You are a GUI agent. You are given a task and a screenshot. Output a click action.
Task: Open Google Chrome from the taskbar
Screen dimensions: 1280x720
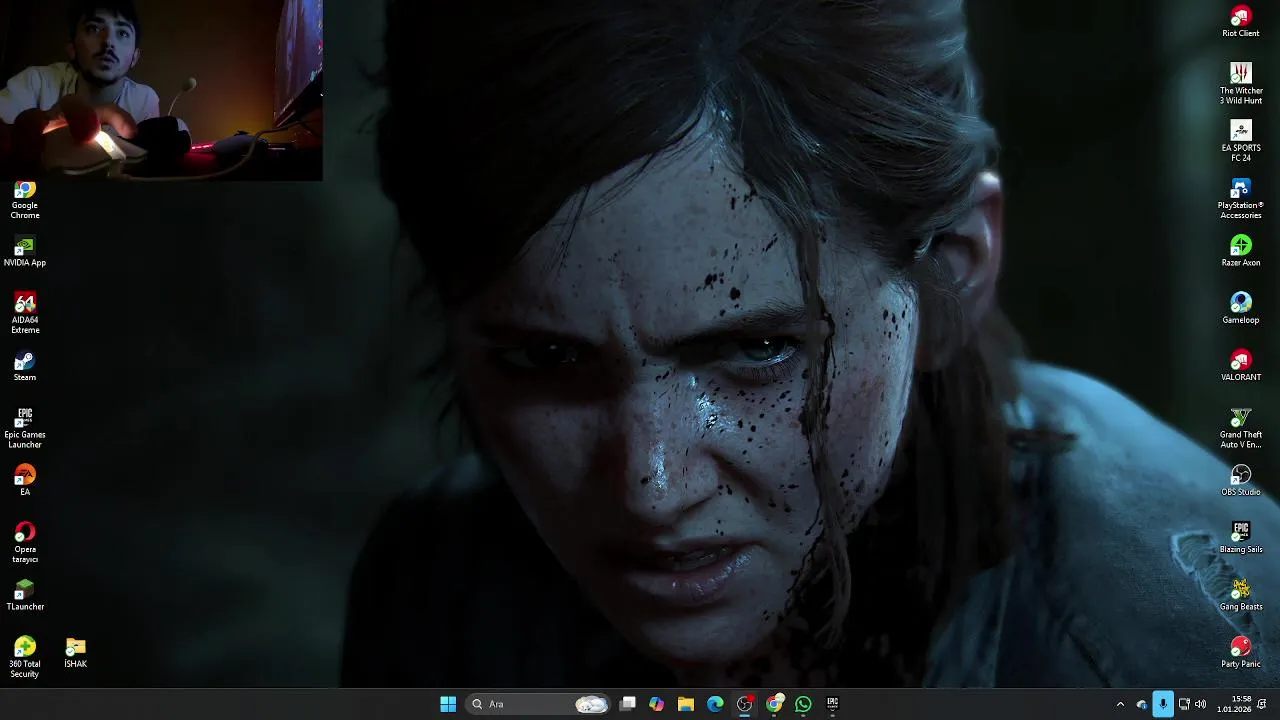pyautogui.click(x=774, y=704)
